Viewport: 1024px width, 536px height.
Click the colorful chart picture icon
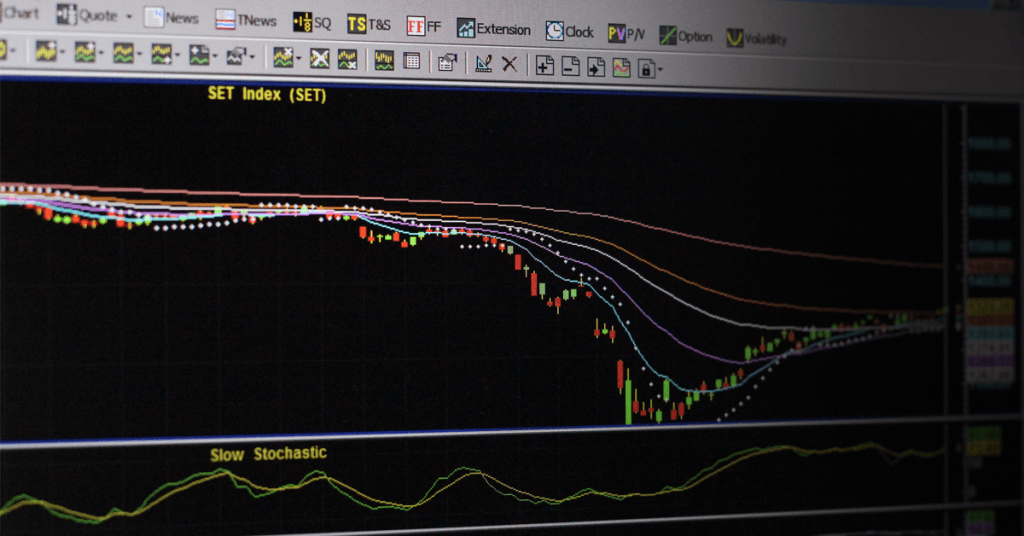(621, 67)
